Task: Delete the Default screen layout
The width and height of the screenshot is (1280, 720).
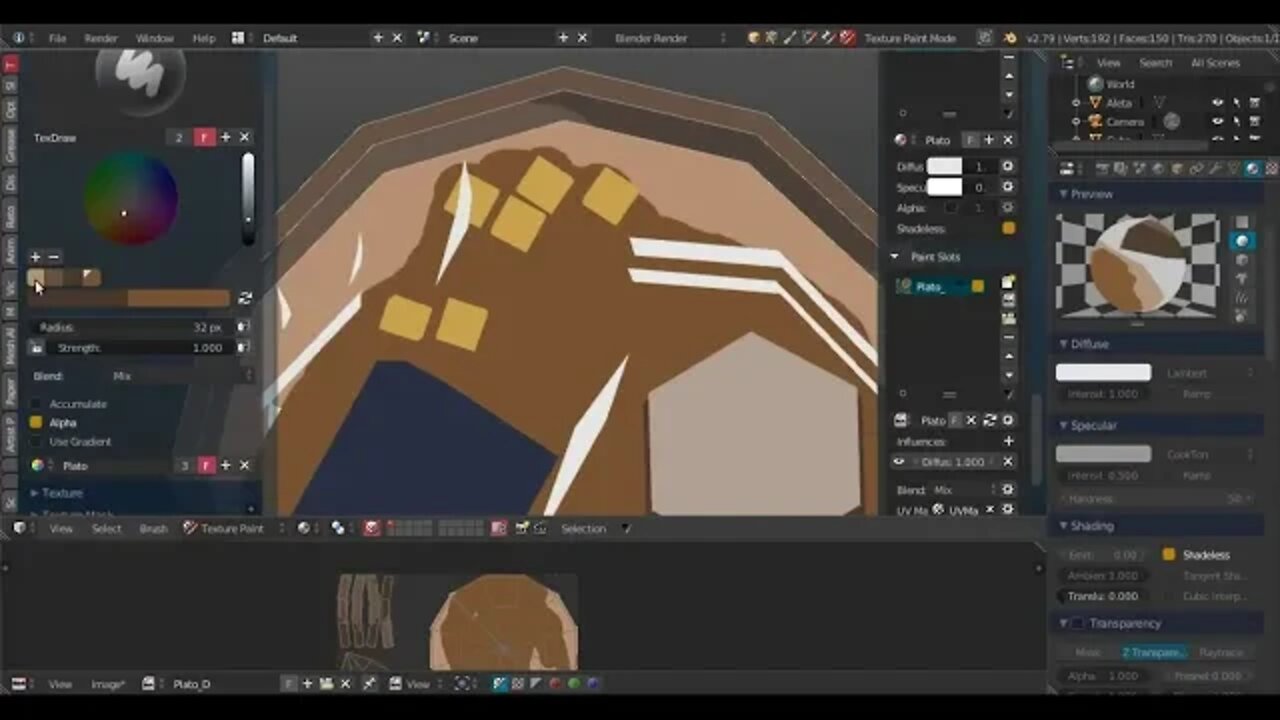Action: (397, 38)
